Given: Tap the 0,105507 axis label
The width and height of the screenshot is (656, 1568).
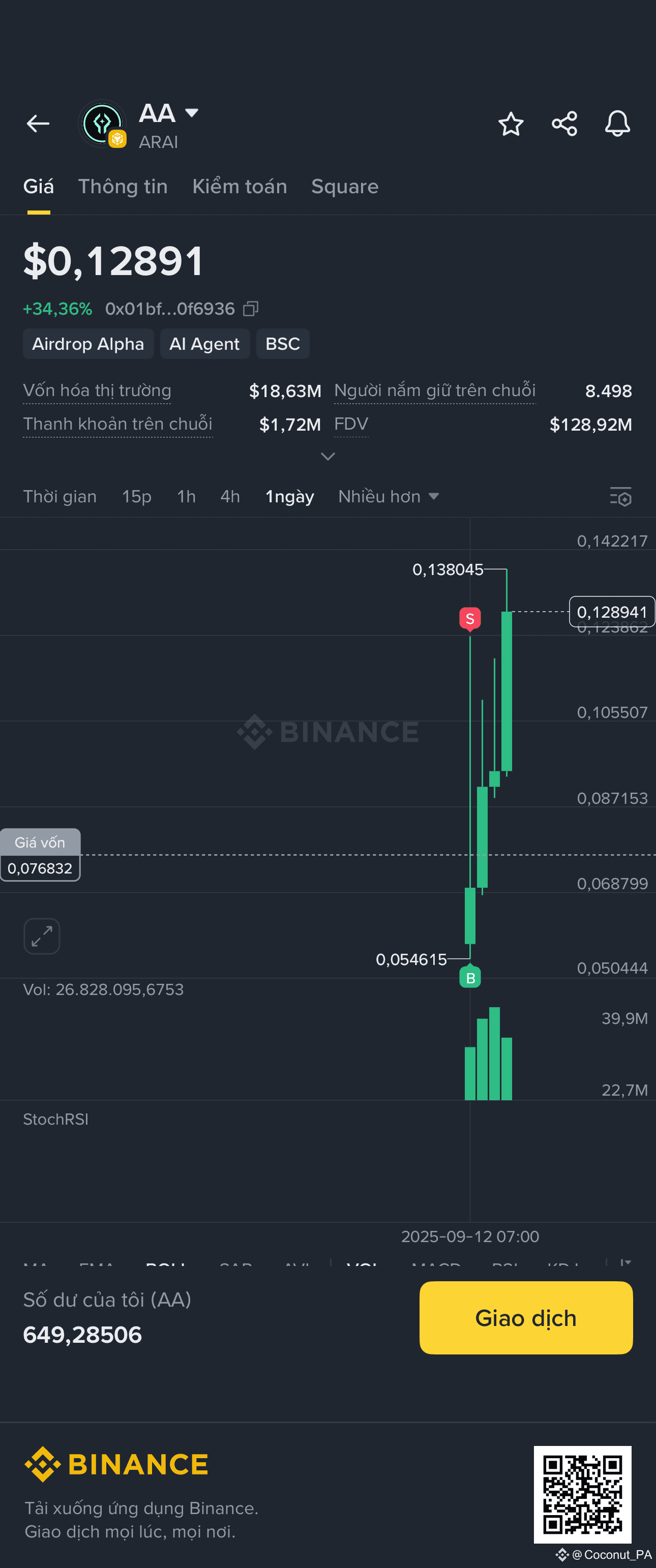Looking at the screenshot, I should [612, 713].
